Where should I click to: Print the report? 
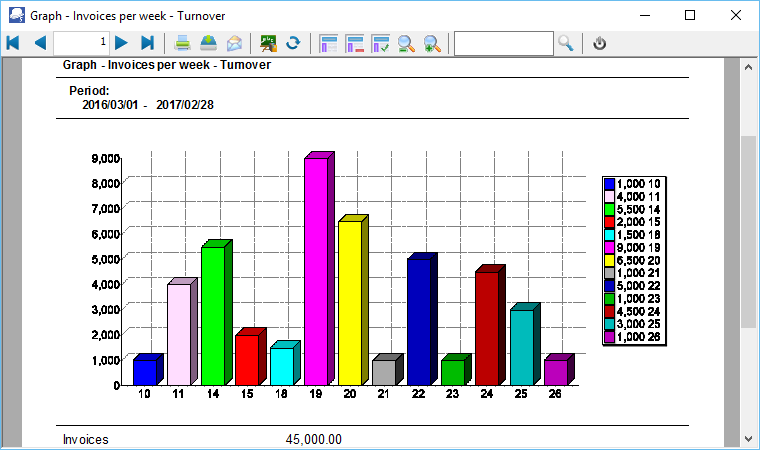point(183,43)
